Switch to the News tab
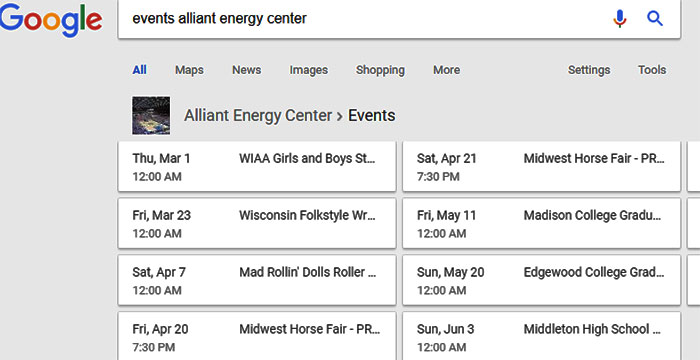Screen dimensions: 700x360 click(246, 70)
